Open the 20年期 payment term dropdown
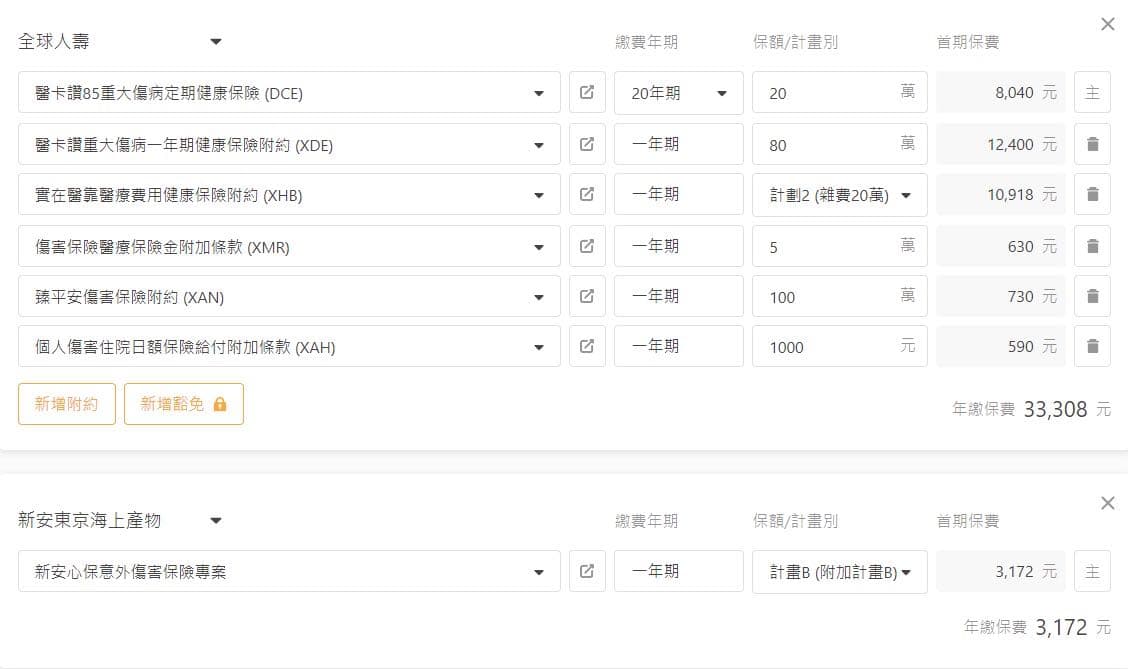Screen dimensions: 1128x669 pos(679,93)
